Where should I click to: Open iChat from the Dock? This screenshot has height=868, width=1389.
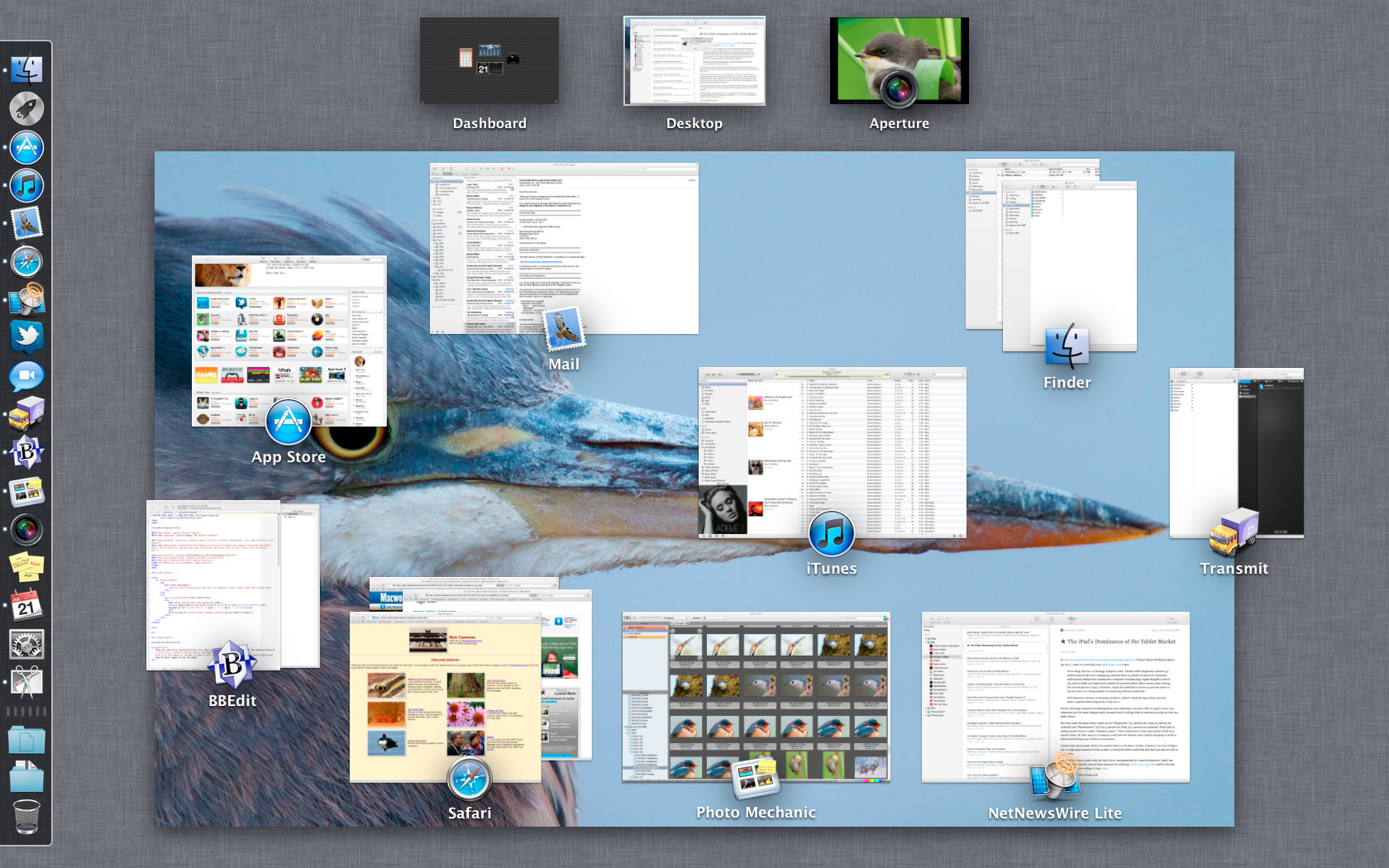26,376
